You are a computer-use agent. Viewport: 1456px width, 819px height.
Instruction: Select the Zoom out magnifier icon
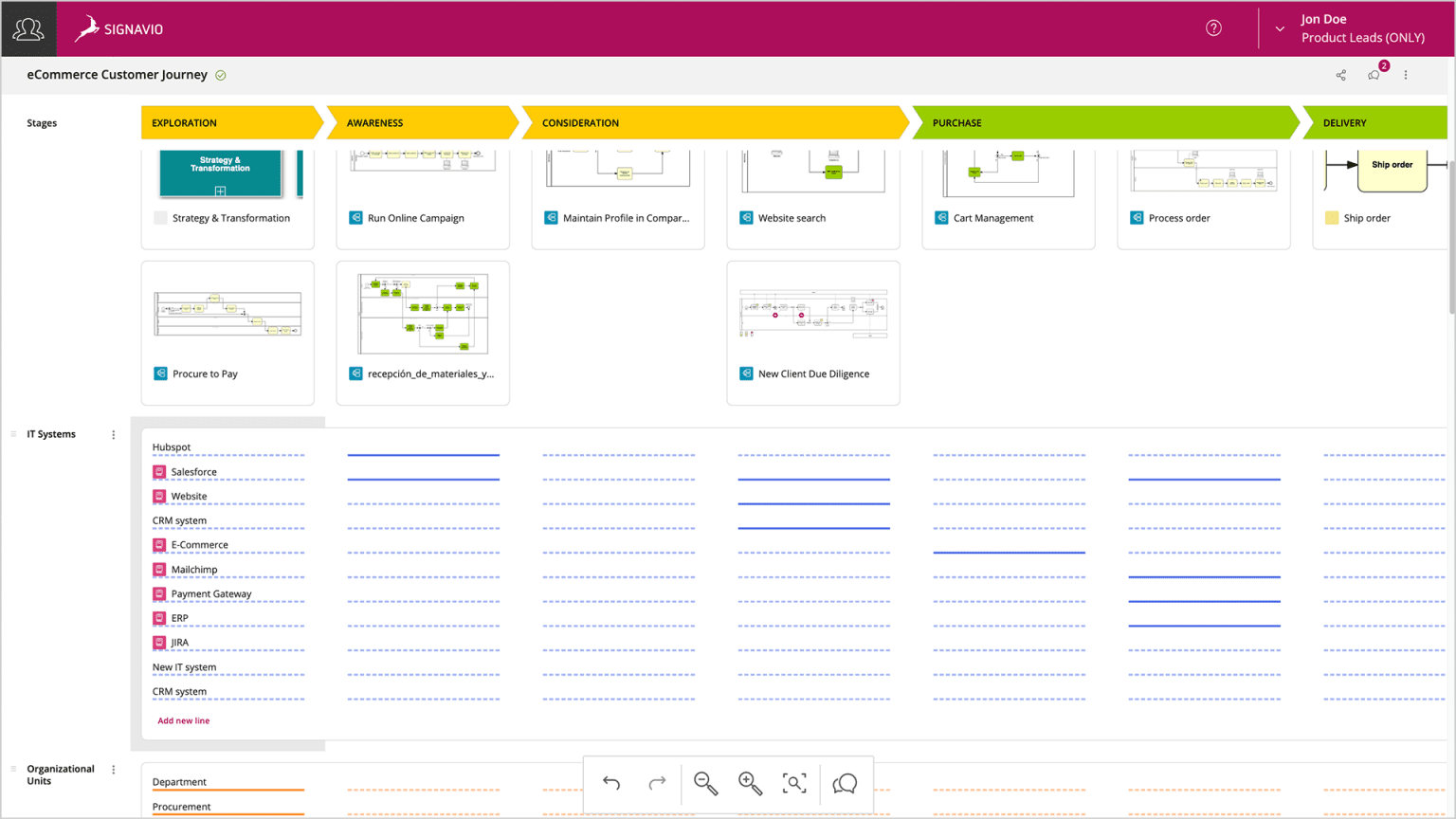pos(704,784)
